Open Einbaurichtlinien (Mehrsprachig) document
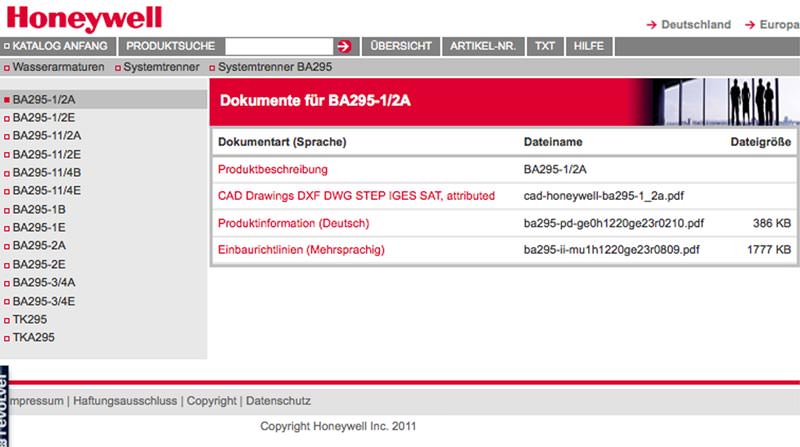This screenshot has height=447, width=800. [x=301, y=250]
